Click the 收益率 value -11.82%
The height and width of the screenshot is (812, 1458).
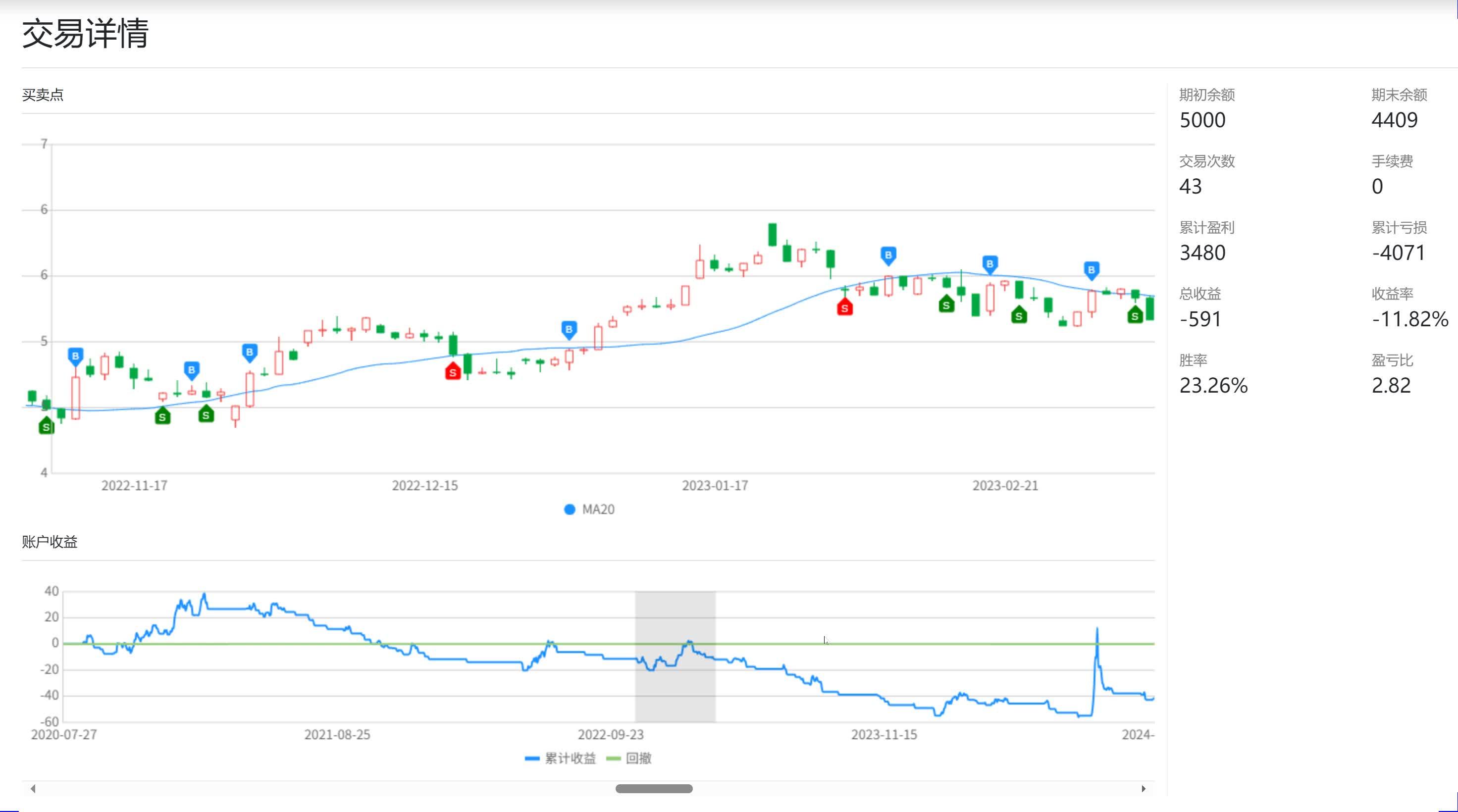[x=1409, y=319]
